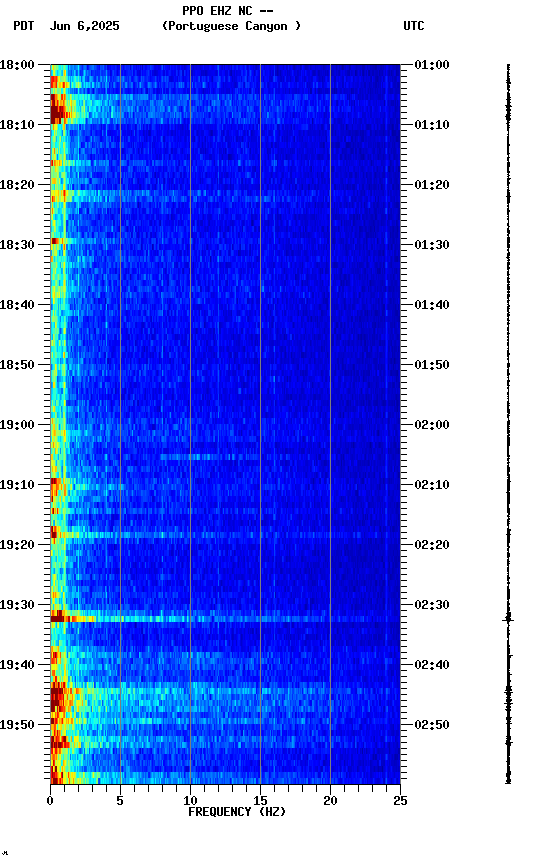Screen dimensions: 552x864
Task: Select the UTC timezone label
Action: click(414, 26)
